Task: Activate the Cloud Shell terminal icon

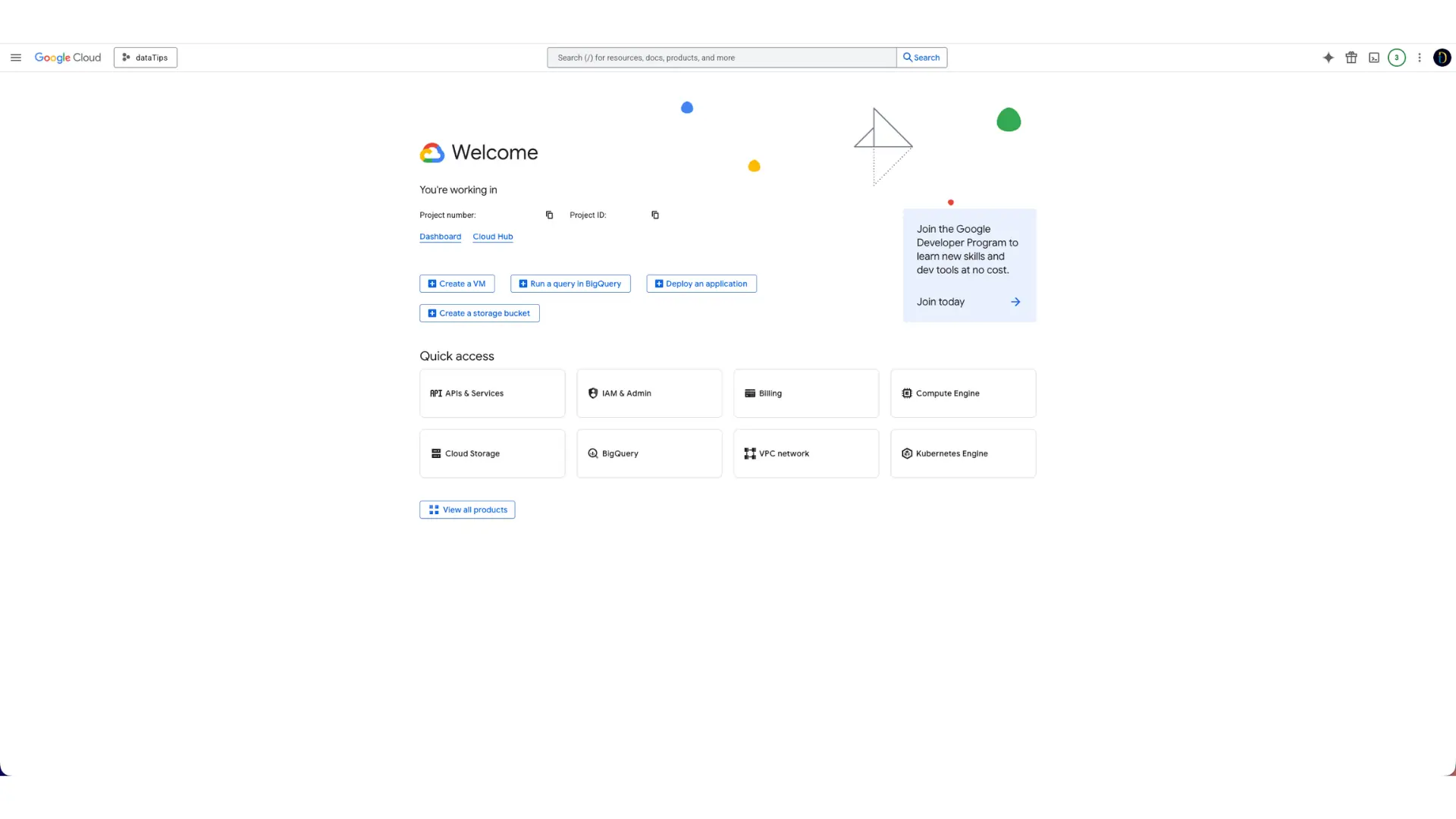Action: point(1373,58)
